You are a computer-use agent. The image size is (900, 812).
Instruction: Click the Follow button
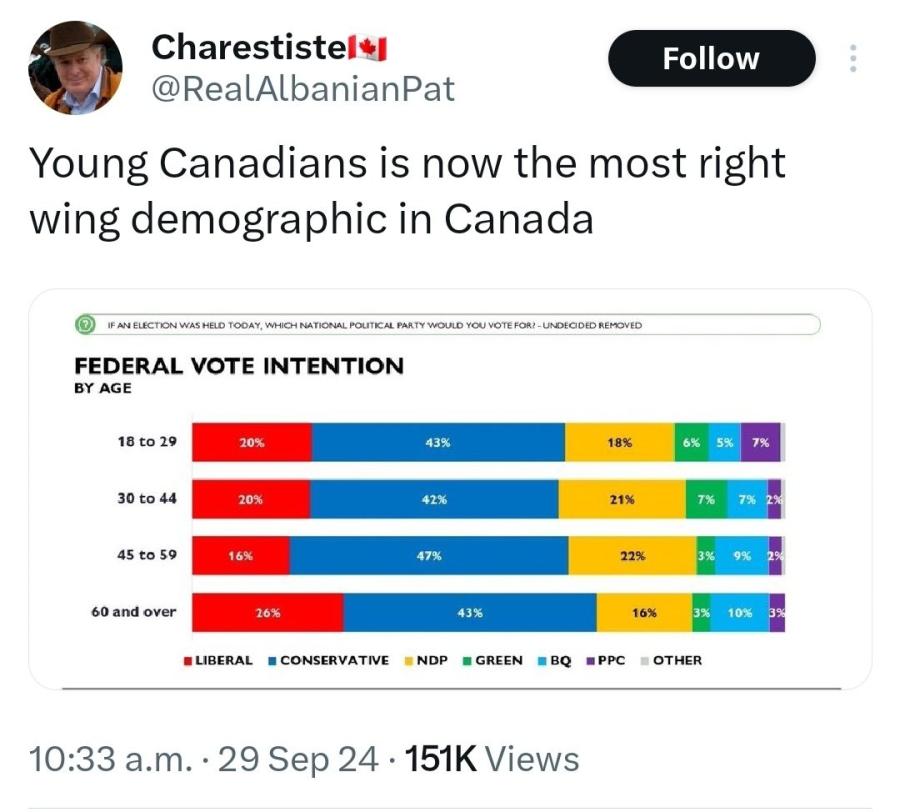tap(711, 58)
